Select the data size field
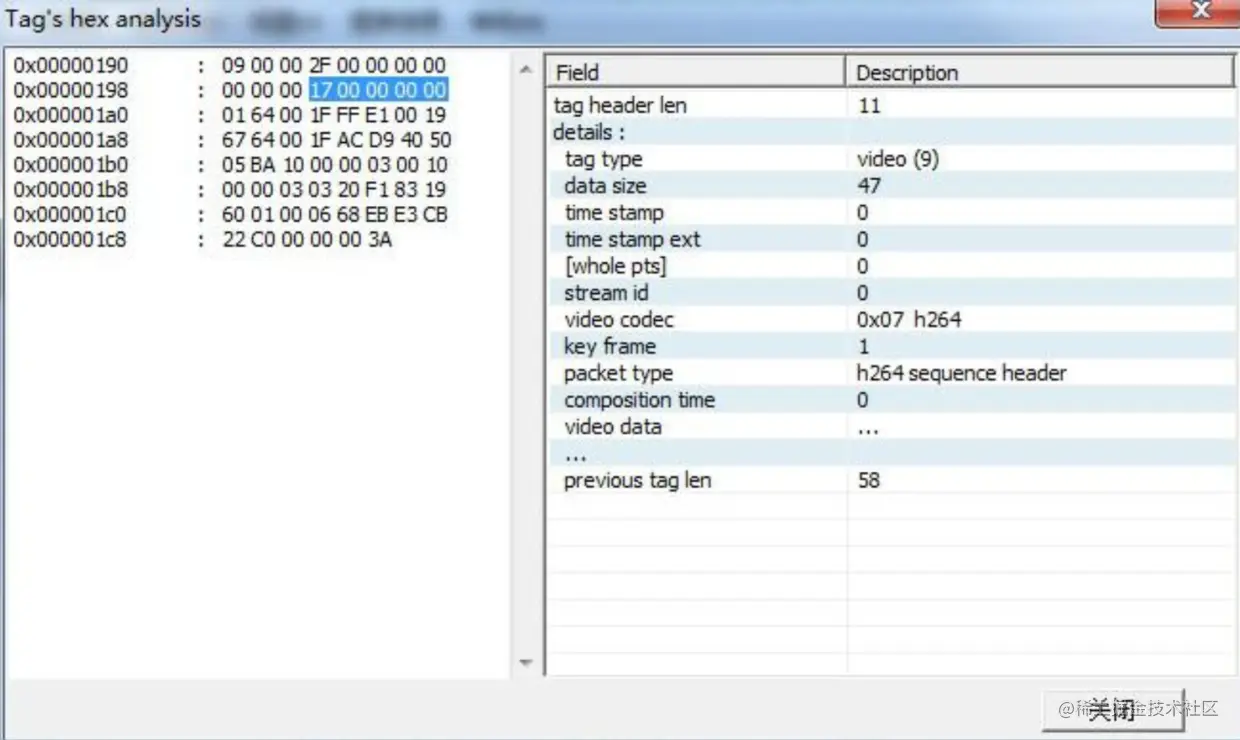Viewport: 1240px width, 740px height. [x=605, y=186]
